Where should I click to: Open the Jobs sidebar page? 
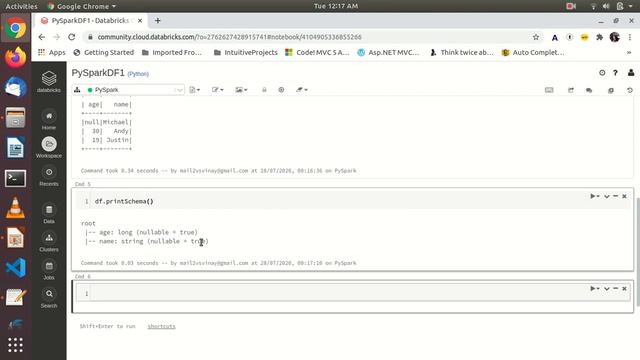point(49,270)
